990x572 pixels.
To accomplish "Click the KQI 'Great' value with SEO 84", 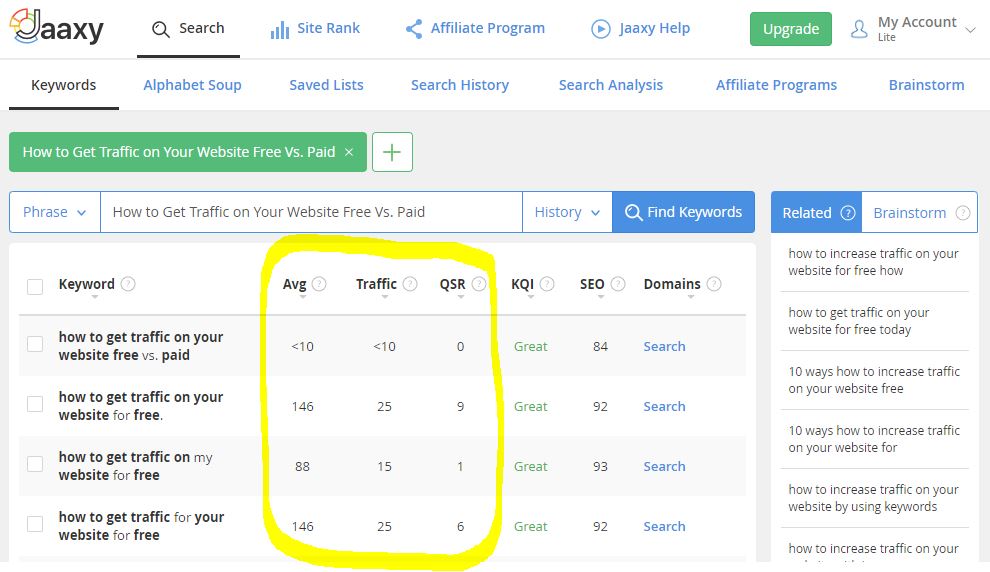I will 530,347.
